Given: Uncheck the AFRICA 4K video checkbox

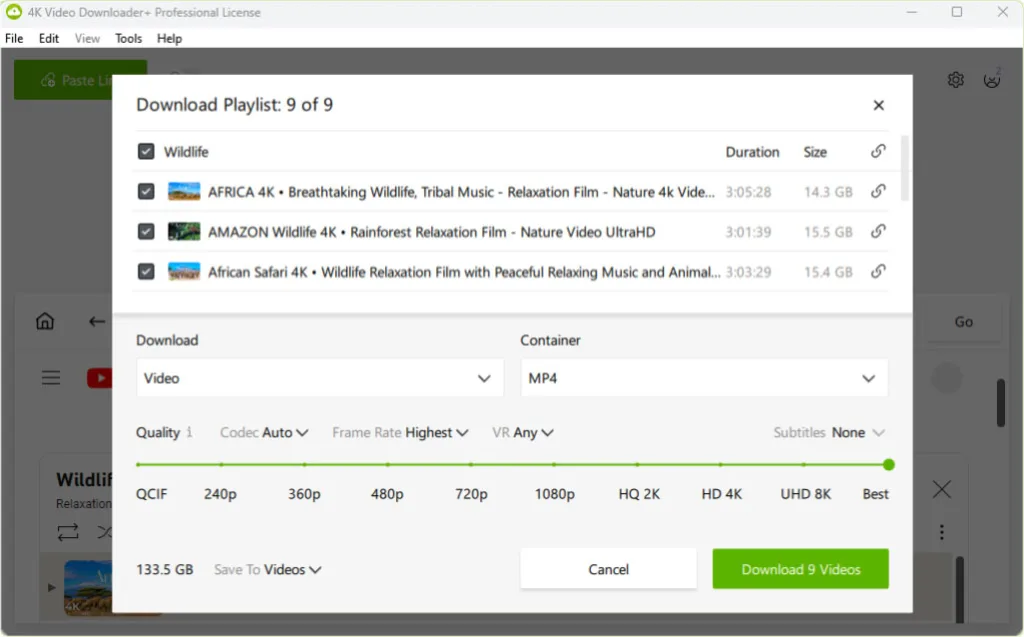Looking at the screenshot, I should [x=146, y=191].
